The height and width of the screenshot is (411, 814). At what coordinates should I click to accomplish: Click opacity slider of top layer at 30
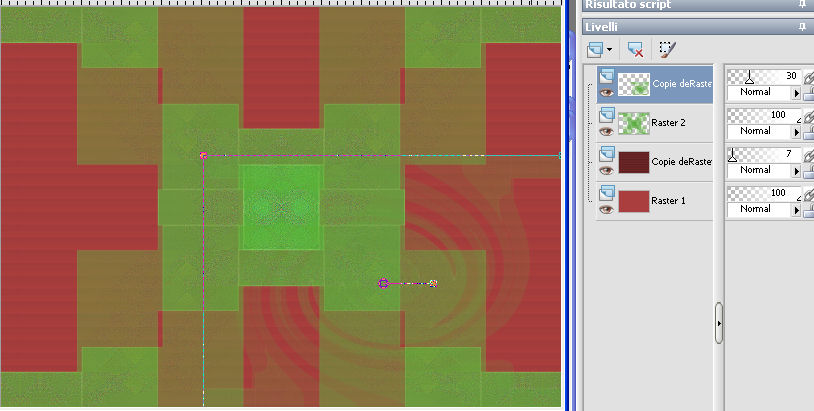(764, 77)
